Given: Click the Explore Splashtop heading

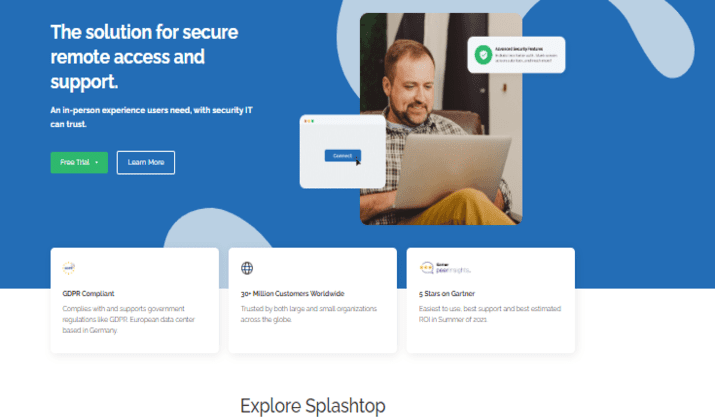Looking at the screenshot, I should 313,406.
